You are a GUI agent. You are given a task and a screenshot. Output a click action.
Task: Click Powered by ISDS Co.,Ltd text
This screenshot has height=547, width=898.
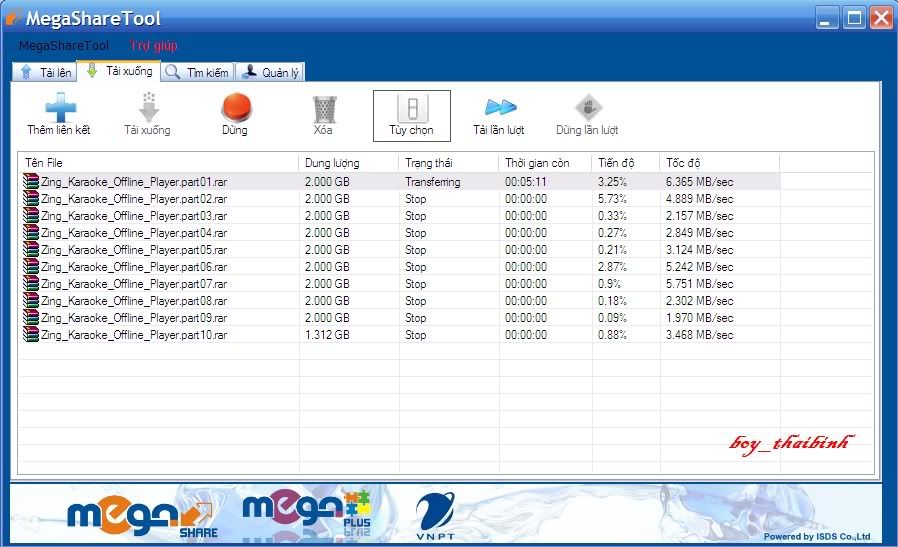[817, 537]
